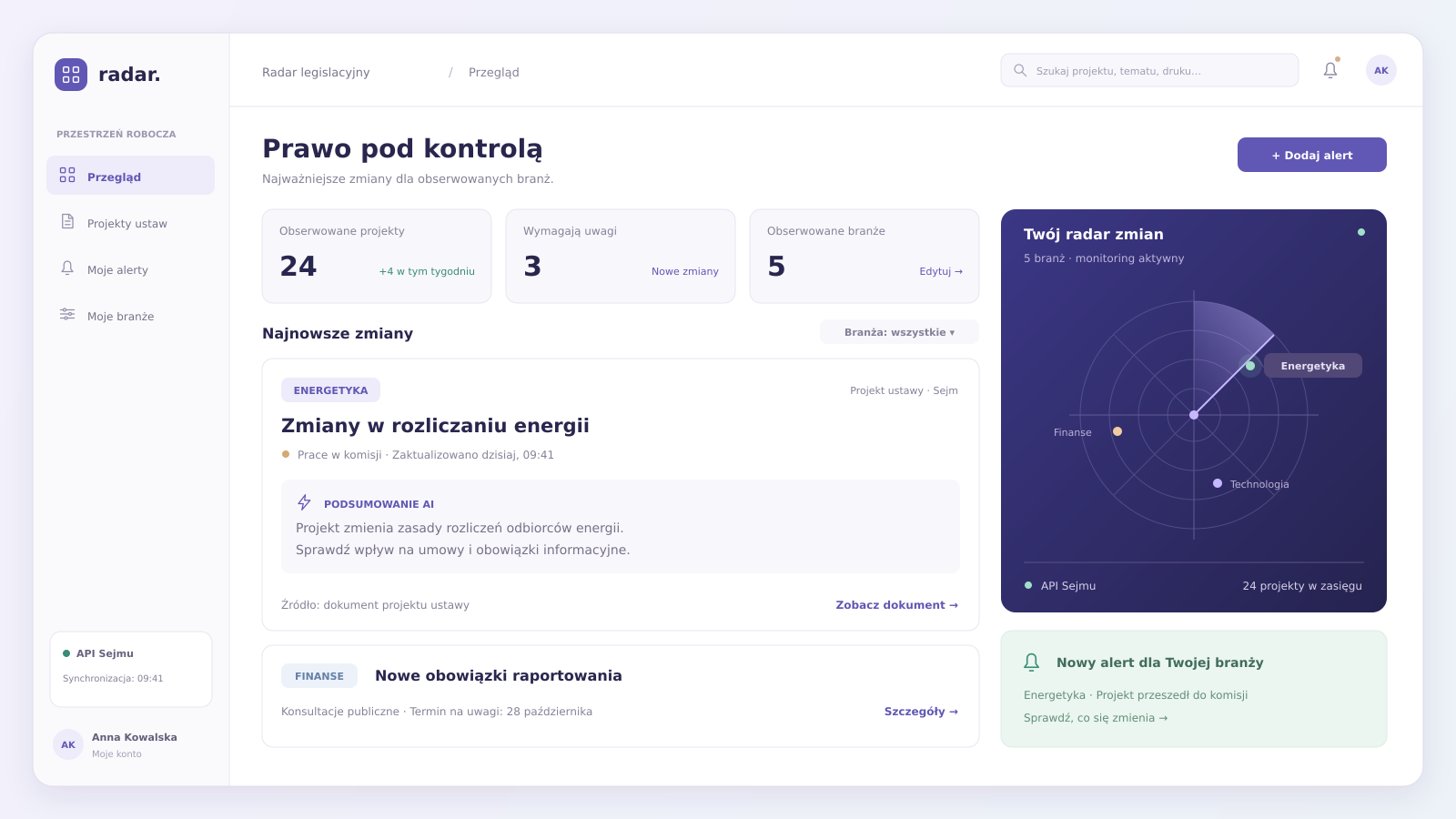
Task: Open Zobacz dokument link
Action: [897, 605]
